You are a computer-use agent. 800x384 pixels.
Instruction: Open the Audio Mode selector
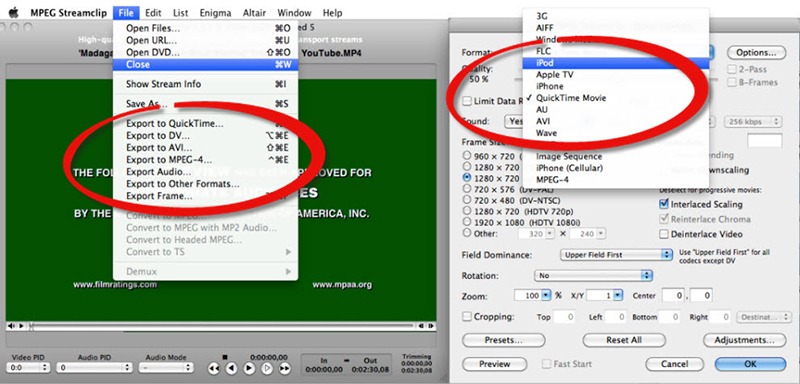166,367
